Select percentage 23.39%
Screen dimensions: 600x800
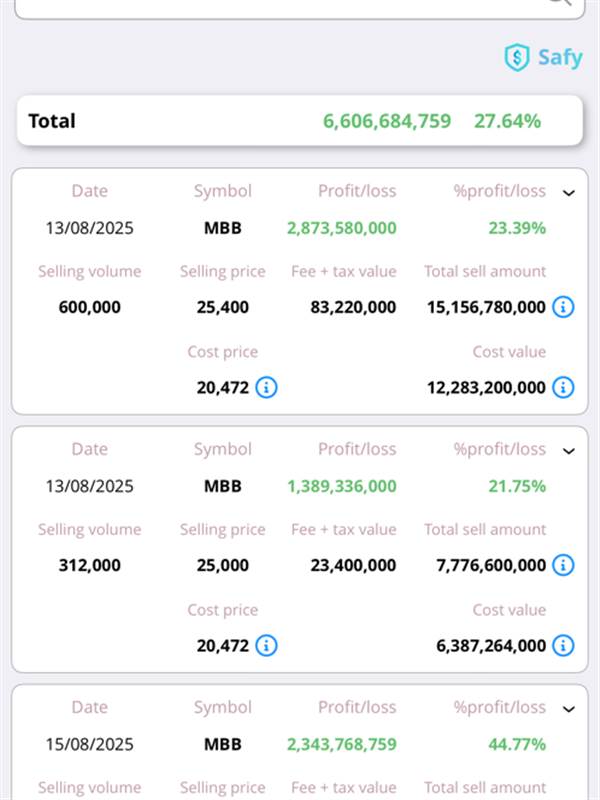tap(517, 228)
